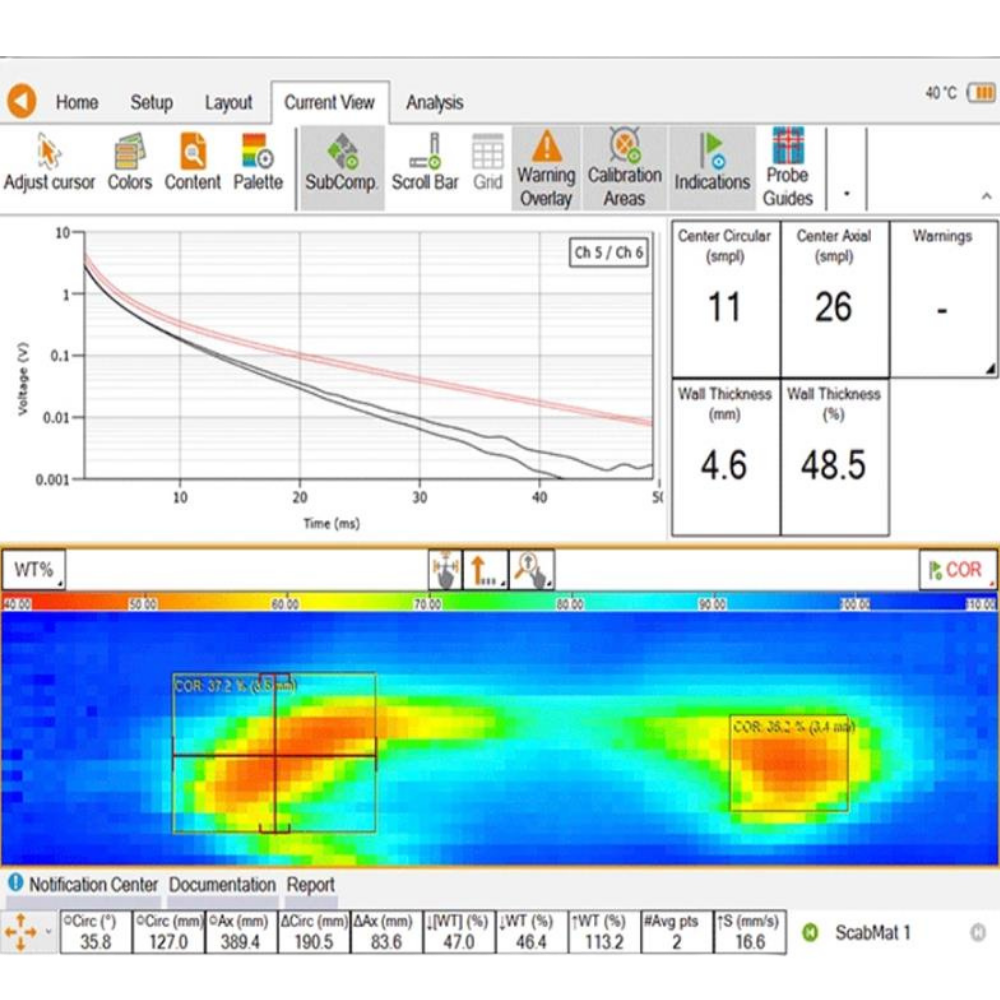
Task: Show Probe Guides on the scan
Action: pos(788,167)
